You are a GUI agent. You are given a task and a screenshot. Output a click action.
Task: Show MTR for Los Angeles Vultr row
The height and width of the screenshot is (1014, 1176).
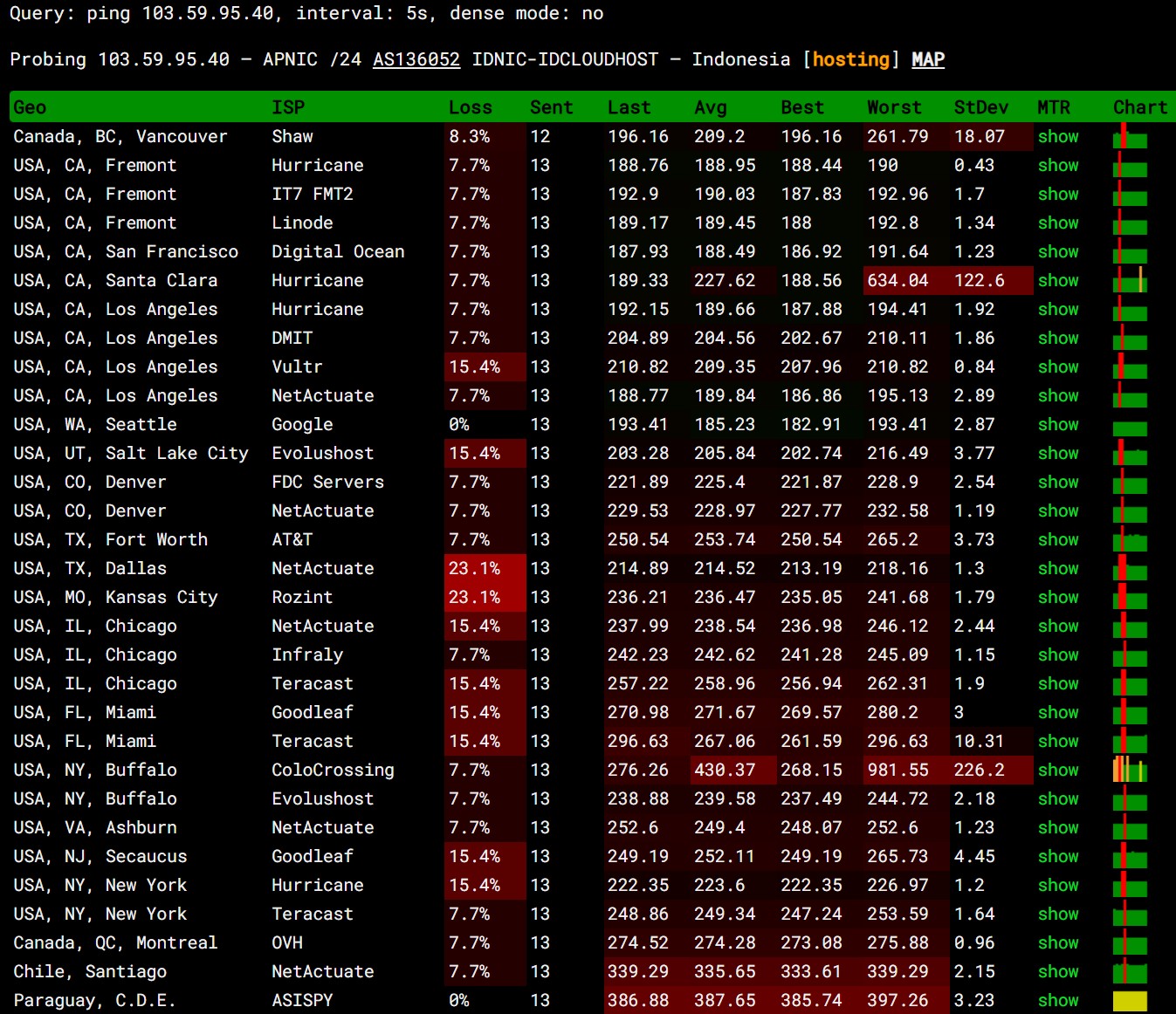1058,367
